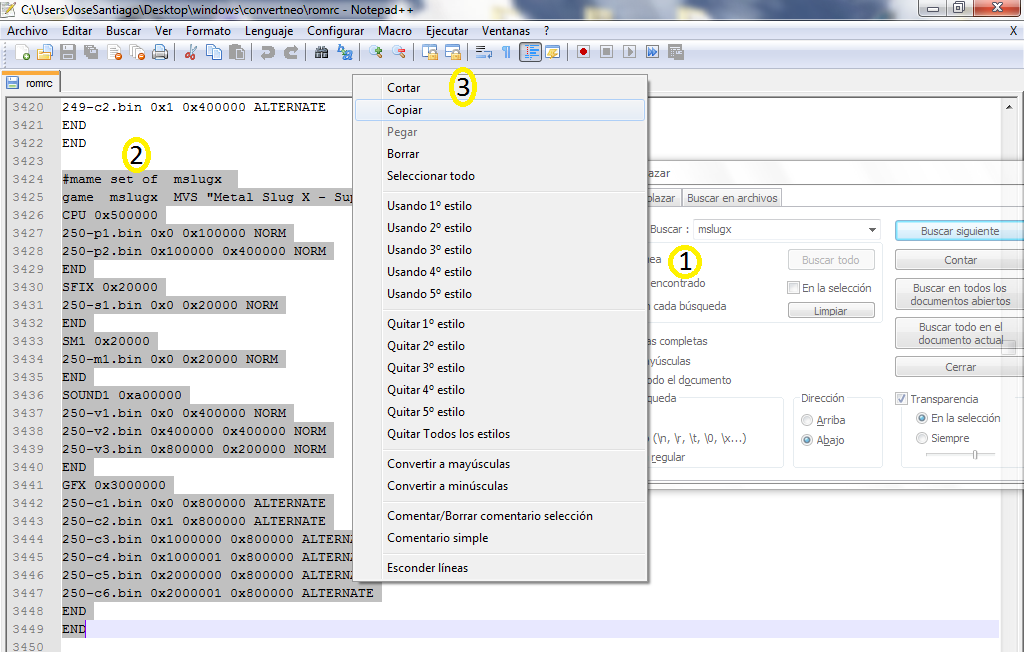Stop macro recording toolbar icon
The image size is (1024, 652).
click(x=606, y=52)
